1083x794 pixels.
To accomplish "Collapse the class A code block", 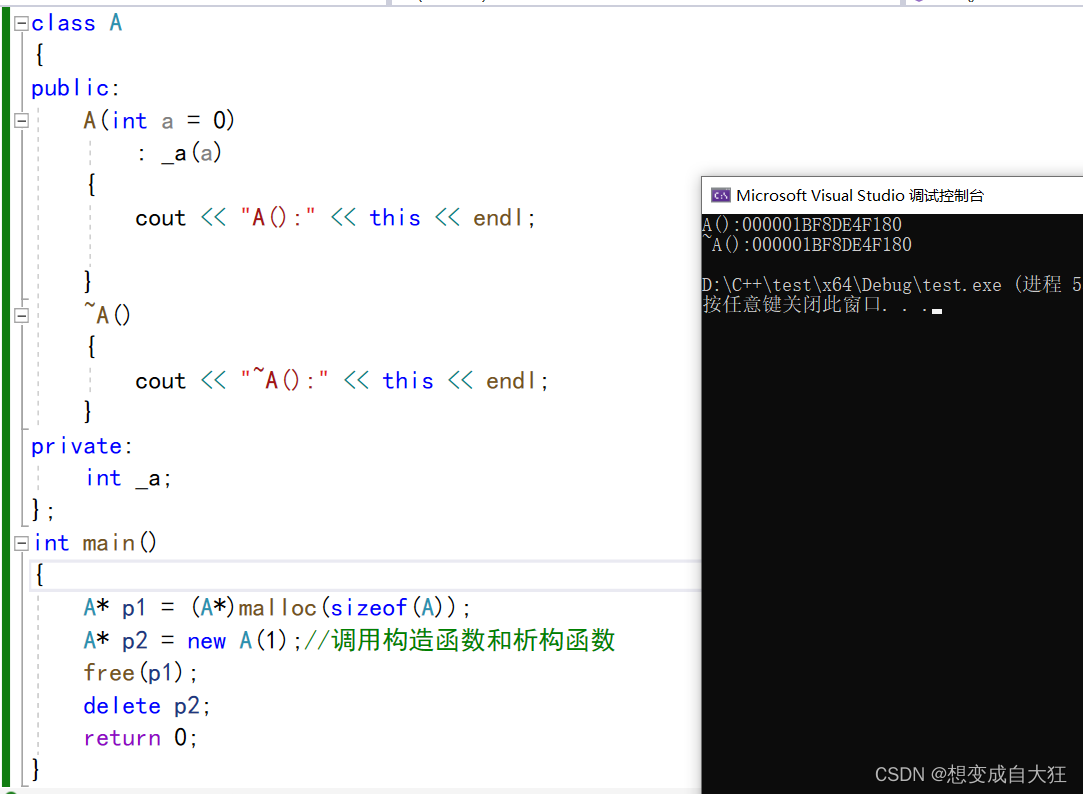I will point(21,22).
